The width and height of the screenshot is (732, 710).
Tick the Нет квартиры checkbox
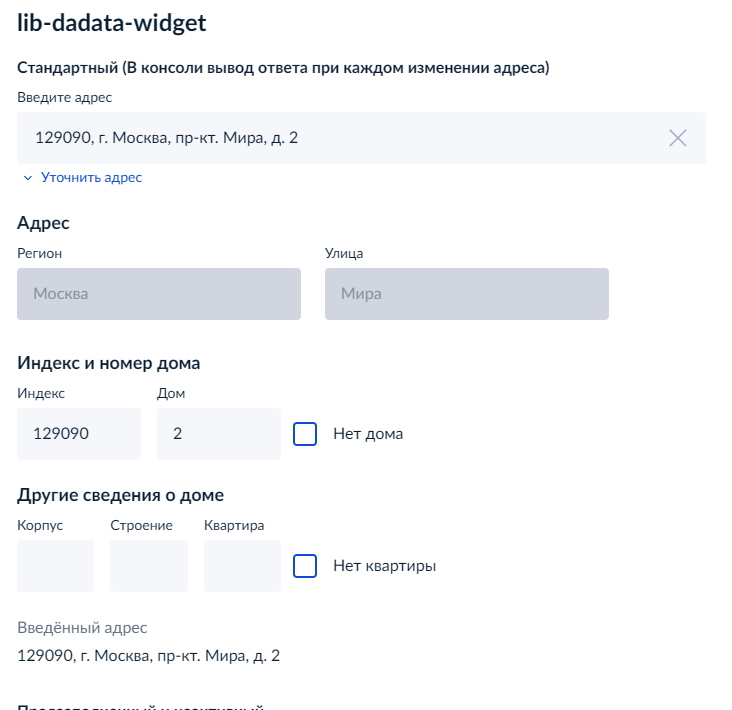(x=305, y=566)
